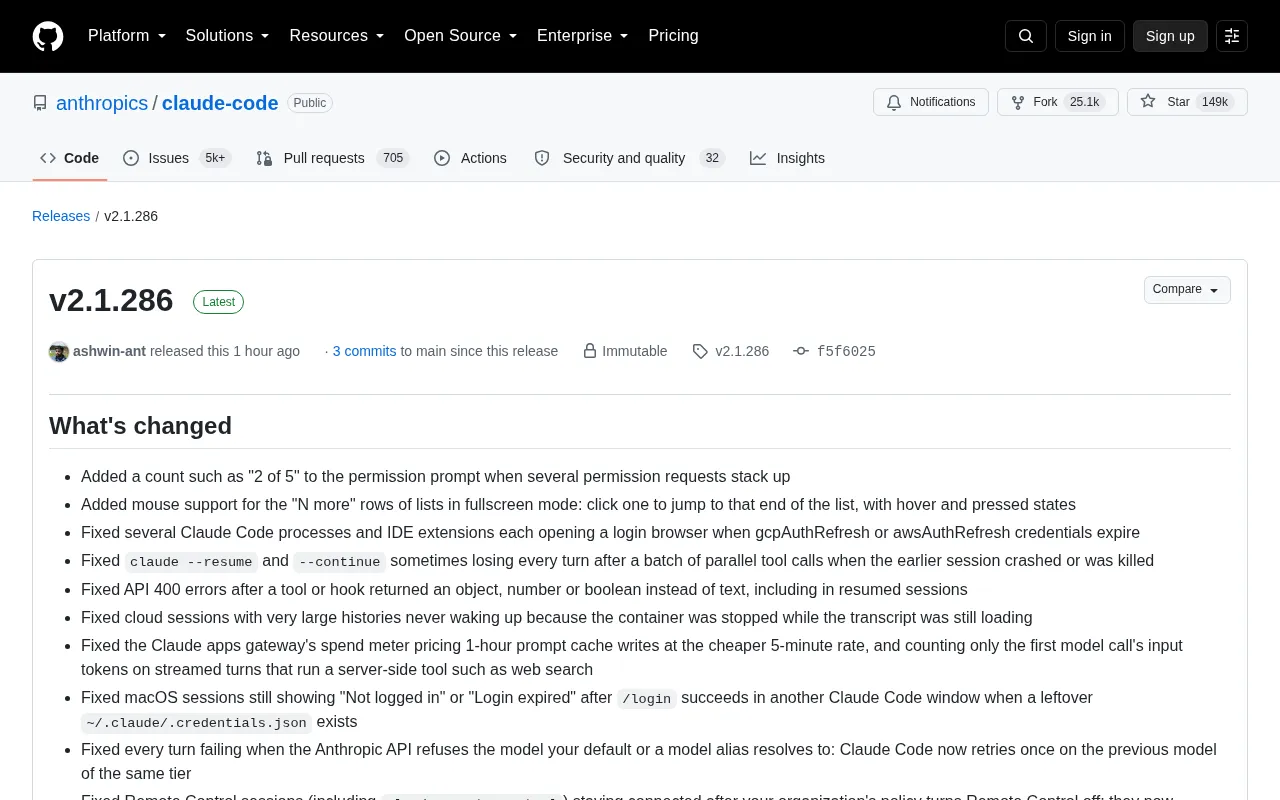Click the commit icon beside f5f6025

801,351
